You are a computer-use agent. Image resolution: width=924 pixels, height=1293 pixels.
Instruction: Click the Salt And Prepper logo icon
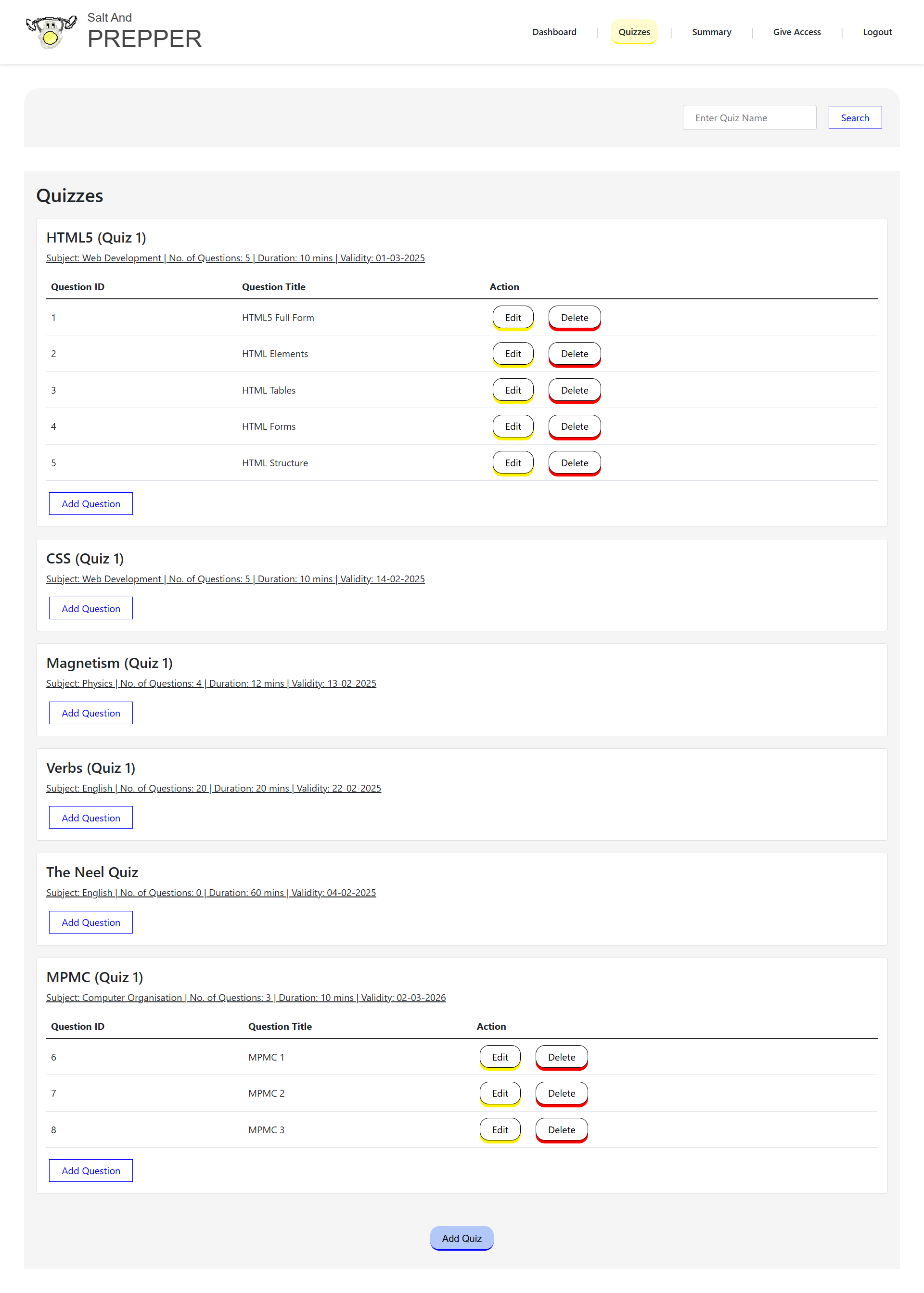(51, 32)
